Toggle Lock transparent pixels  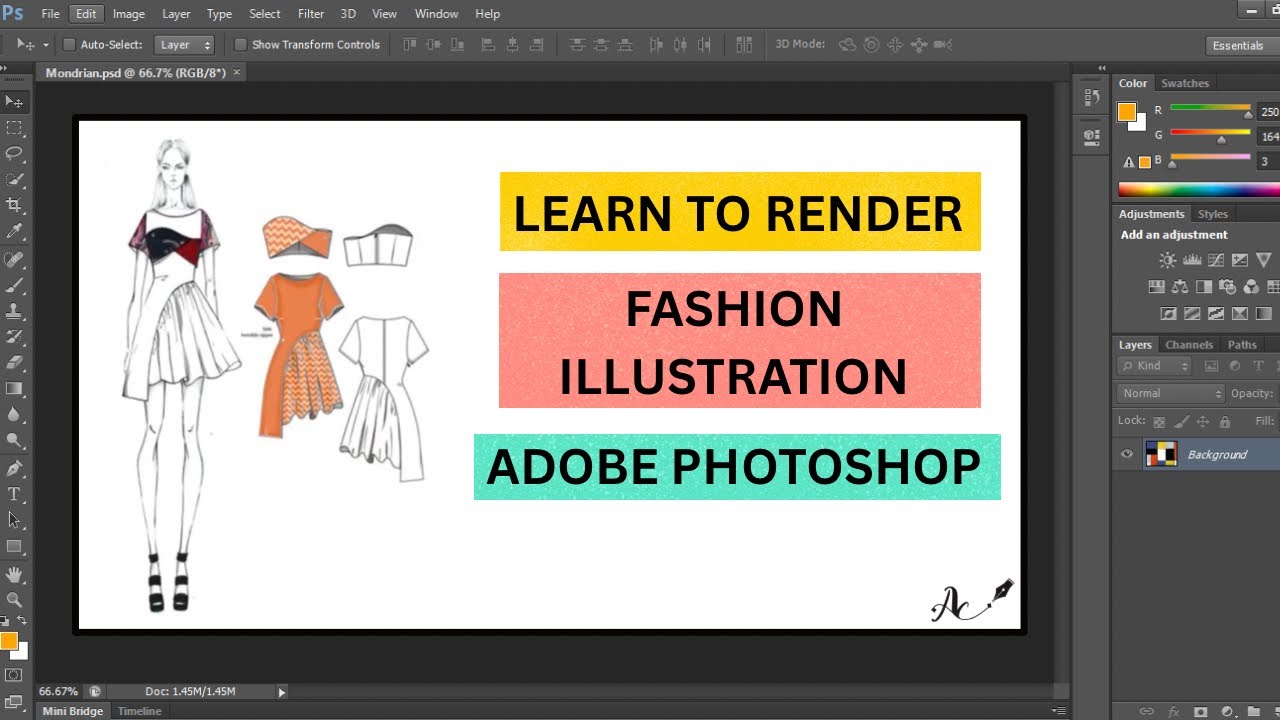coord(1159,422)
